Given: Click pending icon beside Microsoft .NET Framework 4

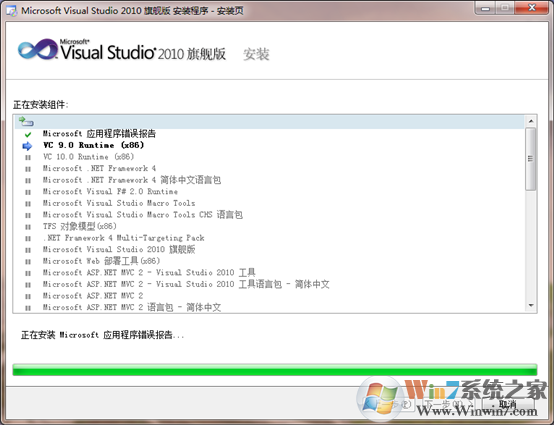Looking at the screenshot, I should [x=28, y=169].
